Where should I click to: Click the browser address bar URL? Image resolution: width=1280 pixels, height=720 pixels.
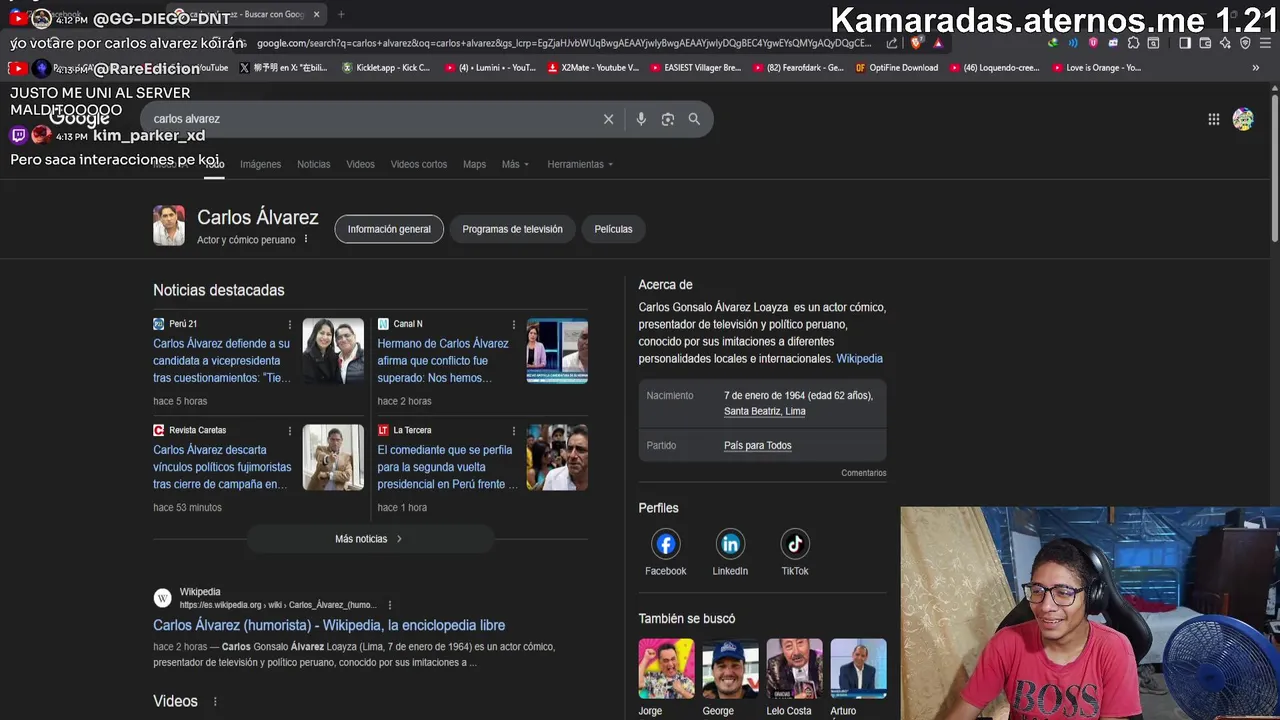[564, 43]
